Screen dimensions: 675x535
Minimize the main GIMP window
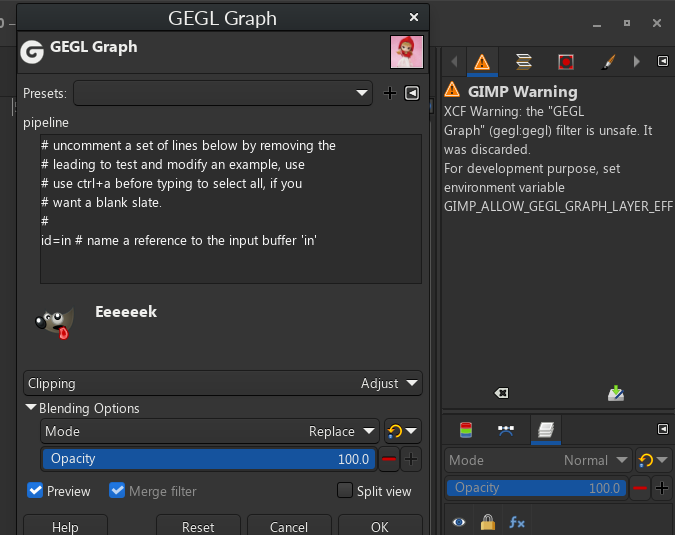(597, 24)
